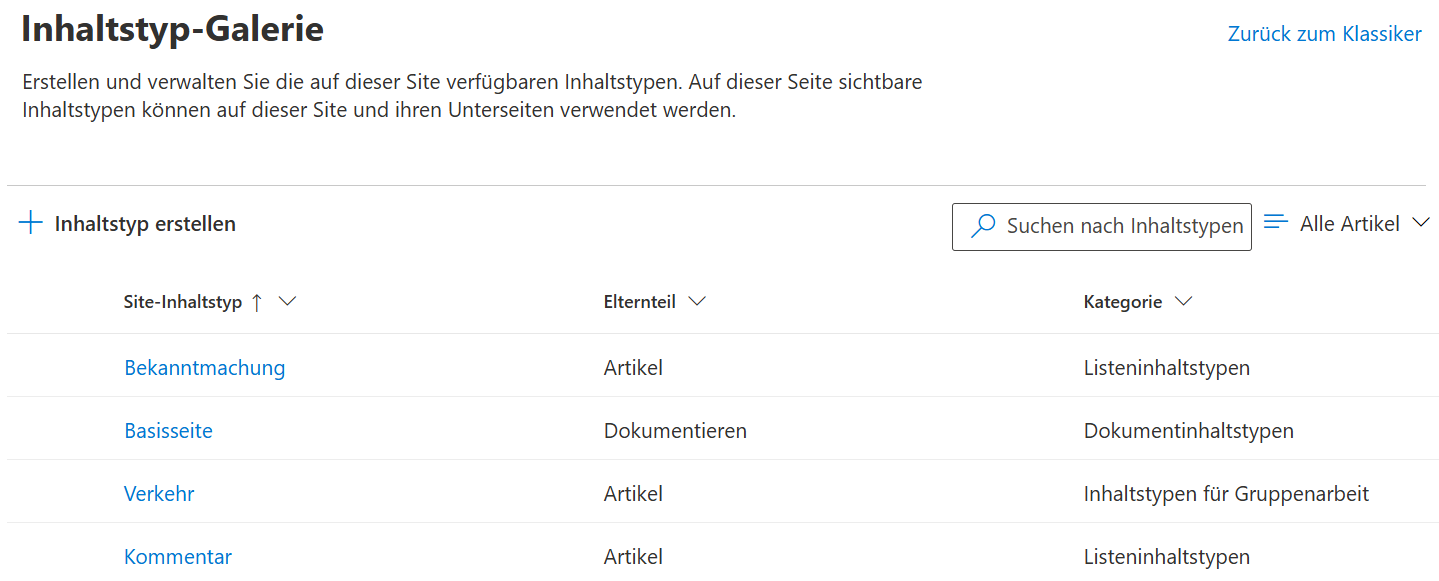
Task: Click the list view icon beside Alle Artikel
Action: 1275,222
